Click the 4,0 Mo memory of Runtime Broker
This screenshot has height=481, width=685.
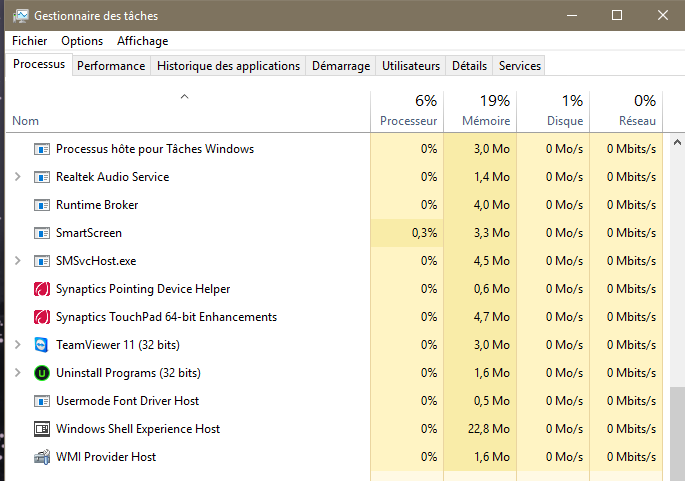coord(491,205)
